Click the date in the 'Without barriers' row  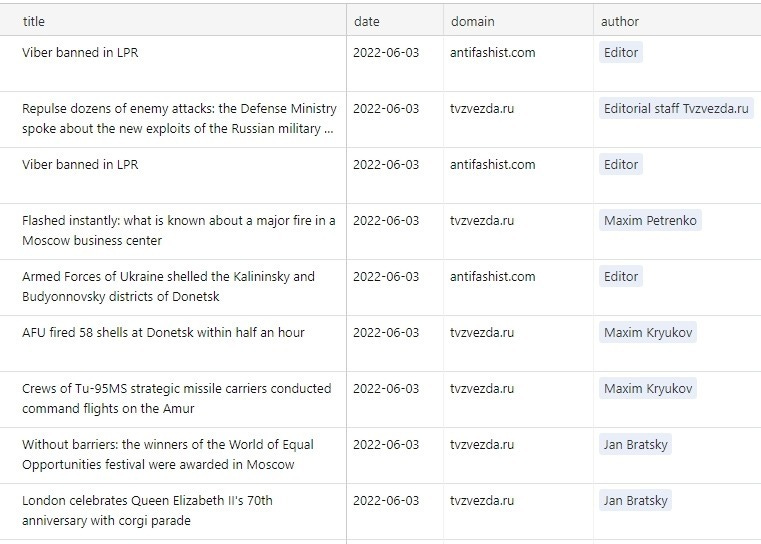pos(386,445)
